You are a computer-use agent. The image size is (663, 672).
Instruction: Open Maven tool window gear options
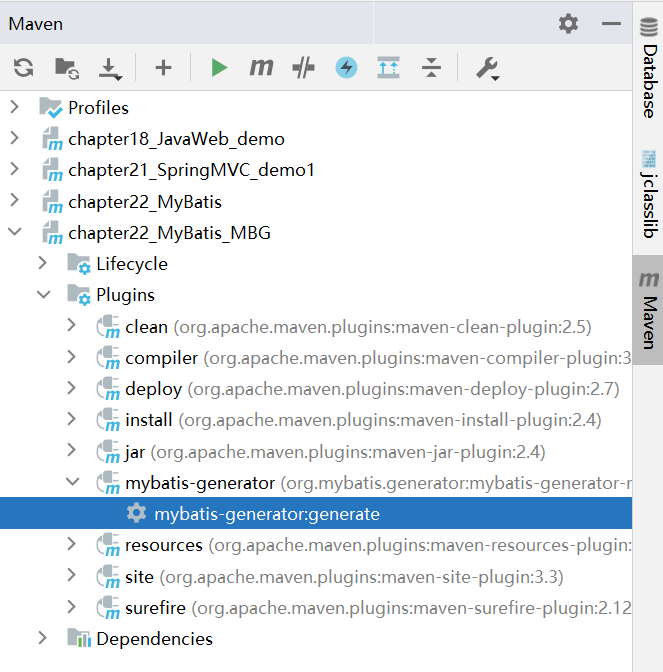(x=568, y=24)
